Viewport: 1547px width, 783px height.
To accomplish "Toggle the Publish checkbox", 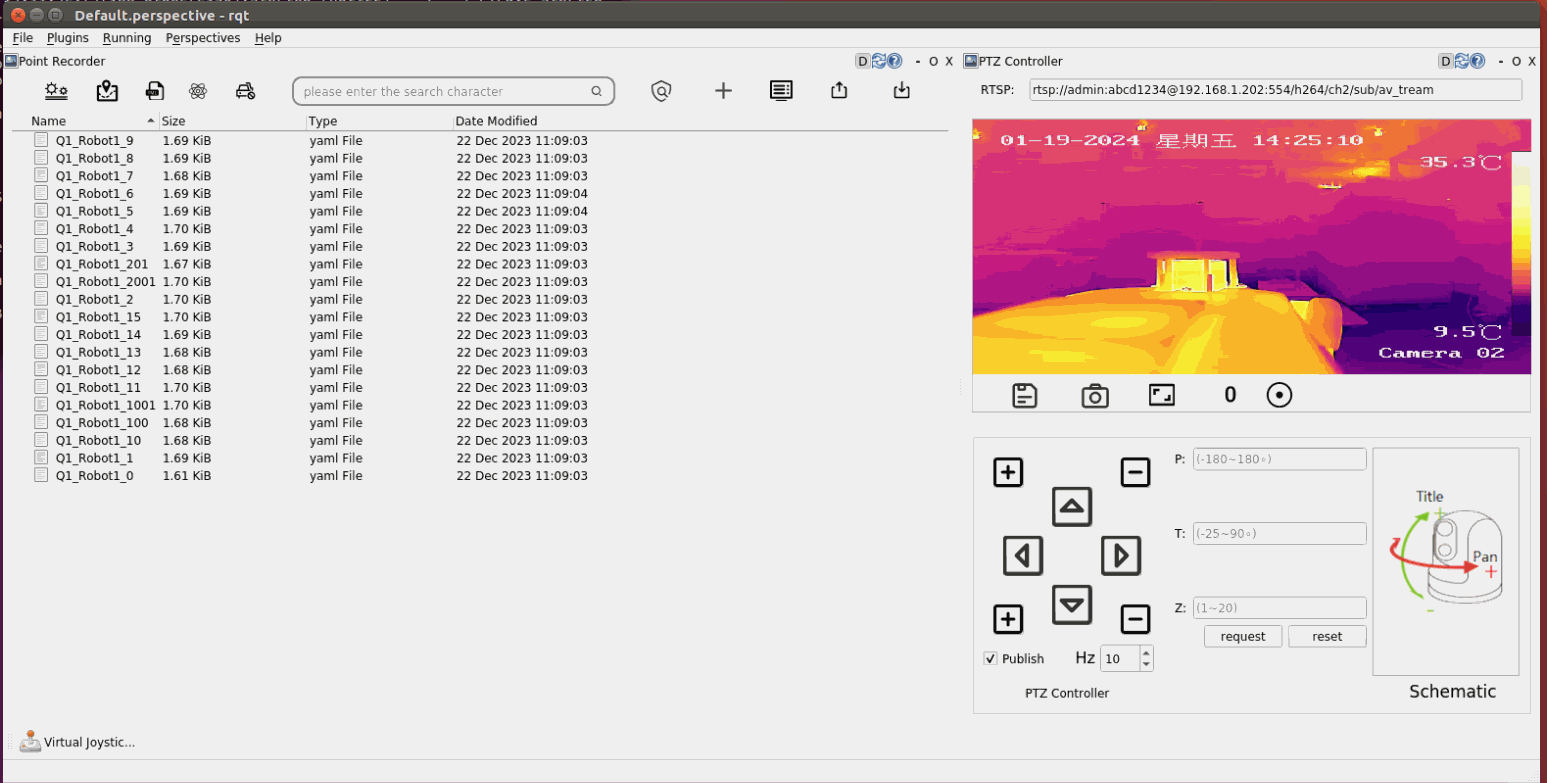I will 991,658.
